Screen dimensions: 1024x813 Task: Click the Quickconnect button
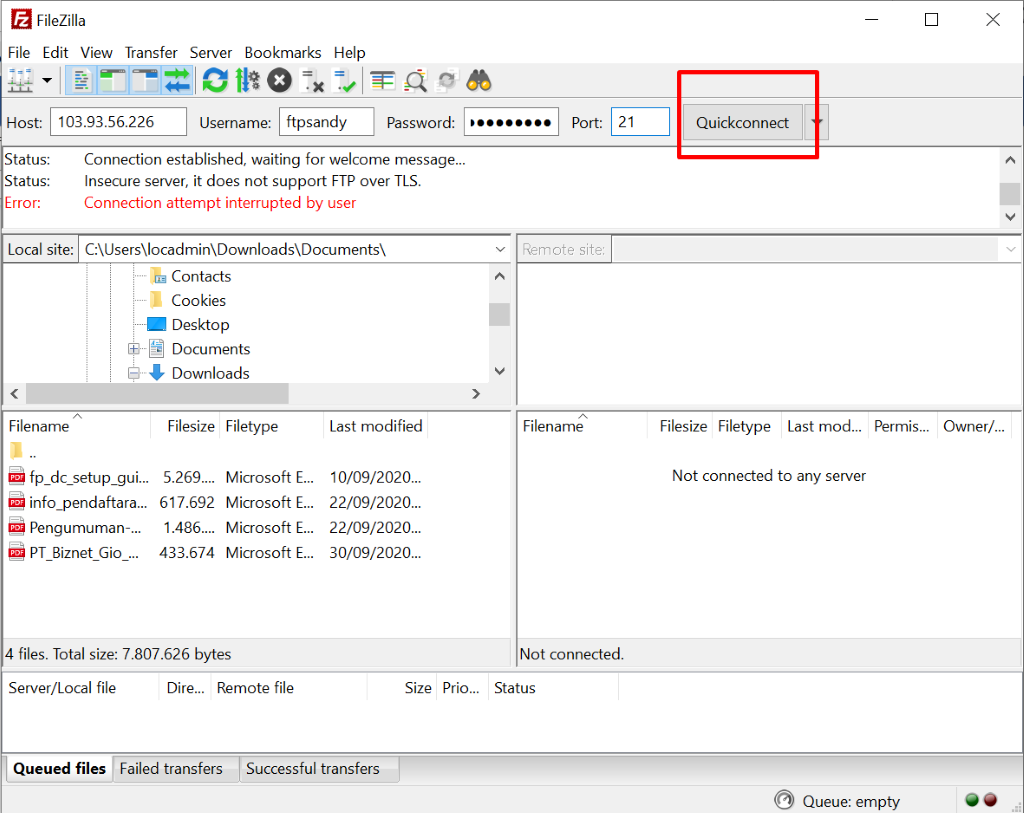[x=743, y=122]
